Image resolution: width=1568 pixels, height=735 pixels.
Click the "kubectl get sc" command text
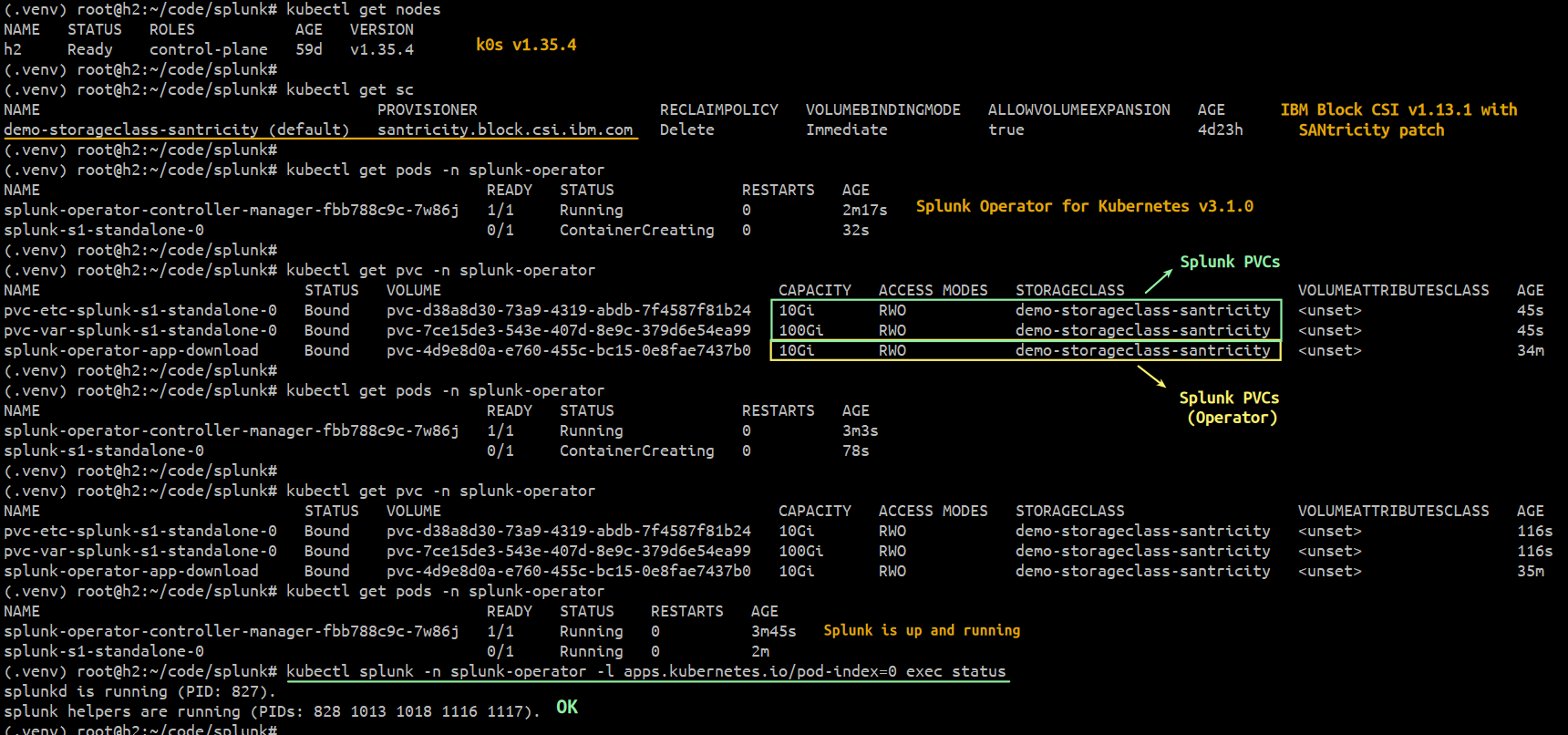tap(350, 89)
